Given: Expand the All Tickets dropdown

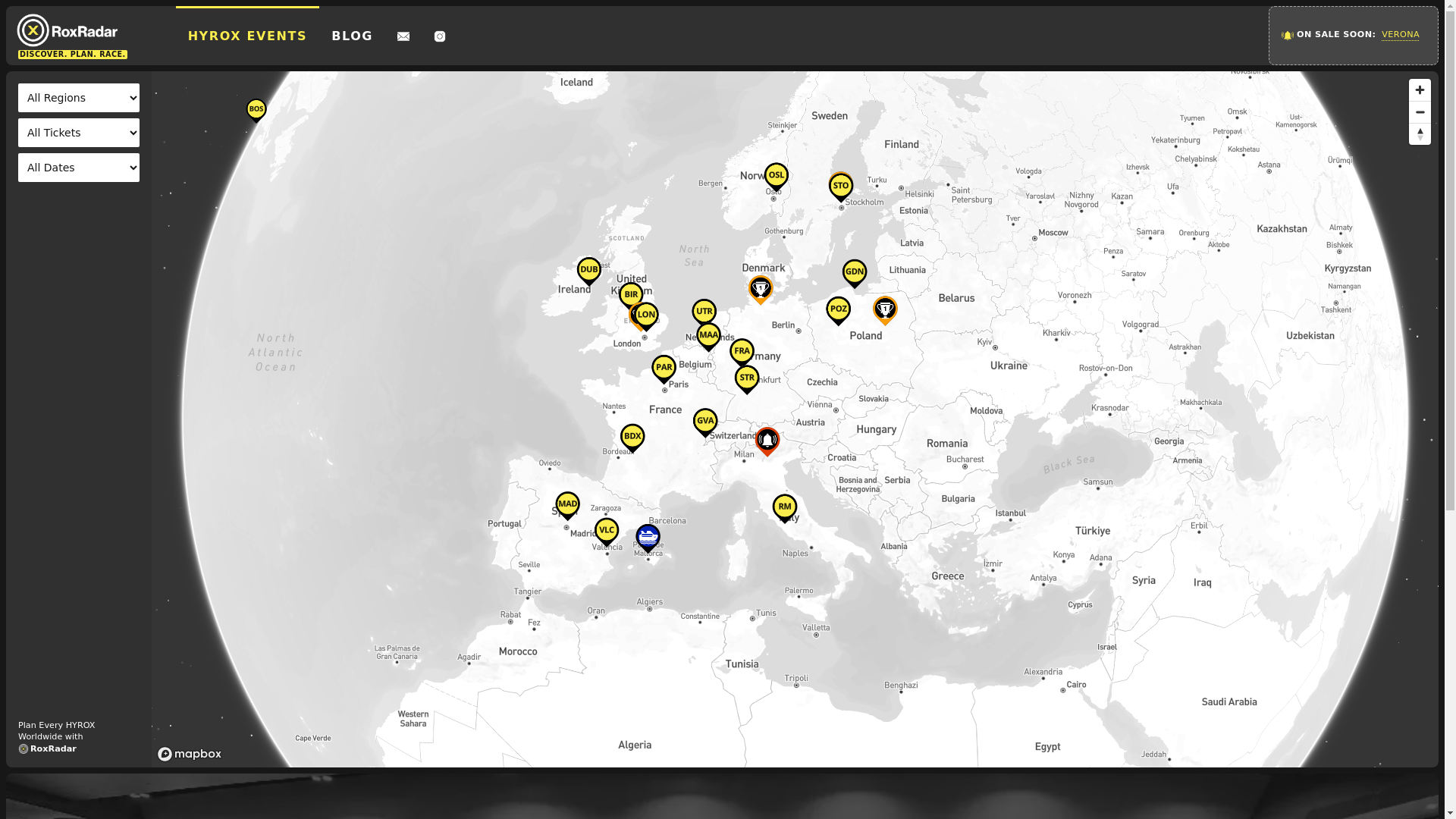Looking at the screenshot, I should click(x=79, y=133).
